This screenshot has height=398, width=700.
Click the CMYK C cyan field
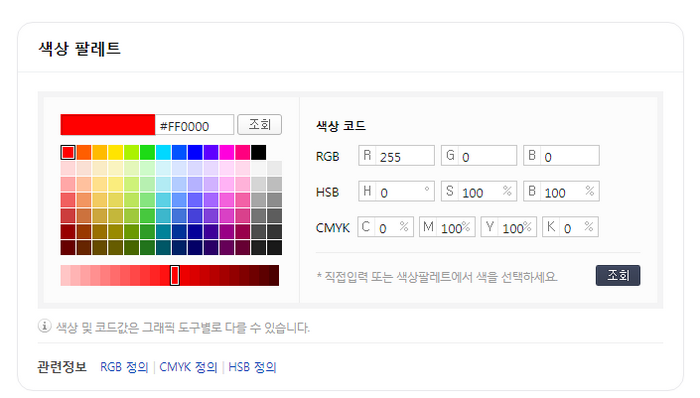pos(386,227)
